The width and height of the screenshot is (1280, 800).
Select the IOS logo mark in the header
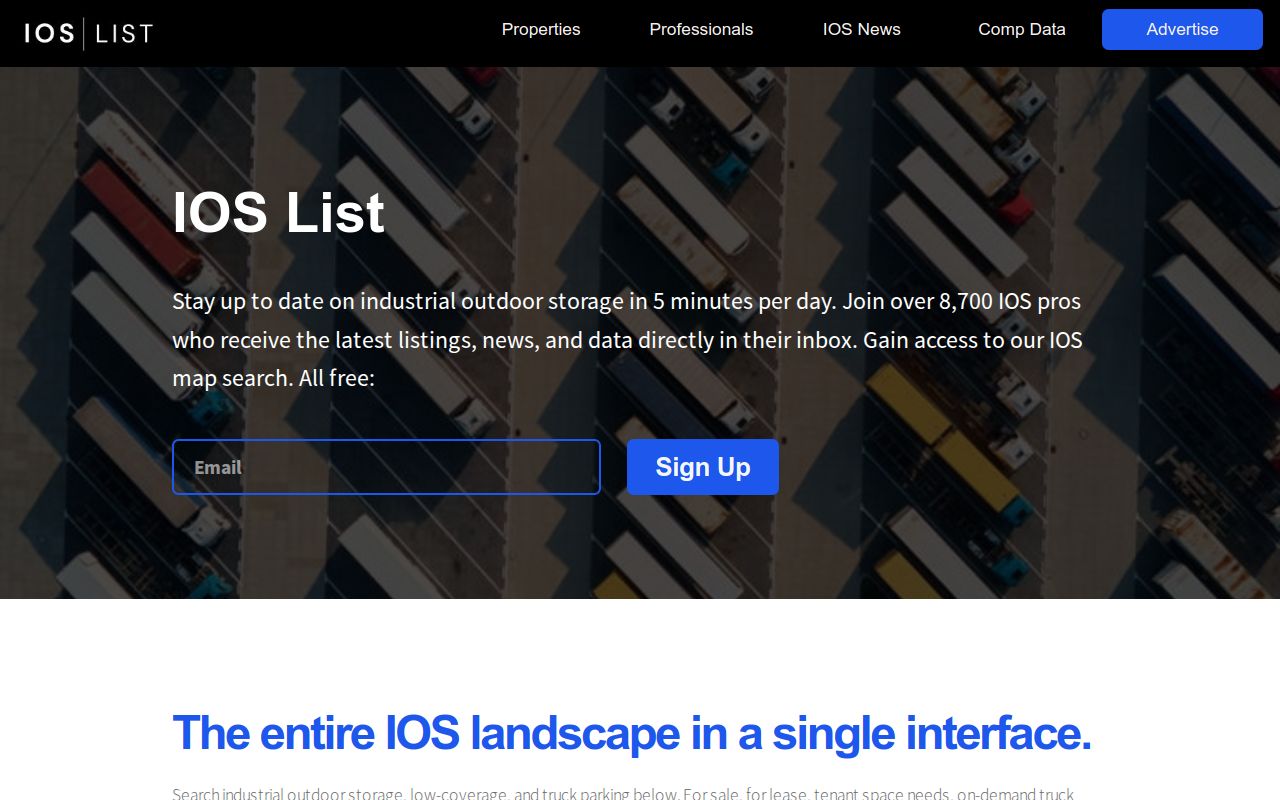click(48, 33)
